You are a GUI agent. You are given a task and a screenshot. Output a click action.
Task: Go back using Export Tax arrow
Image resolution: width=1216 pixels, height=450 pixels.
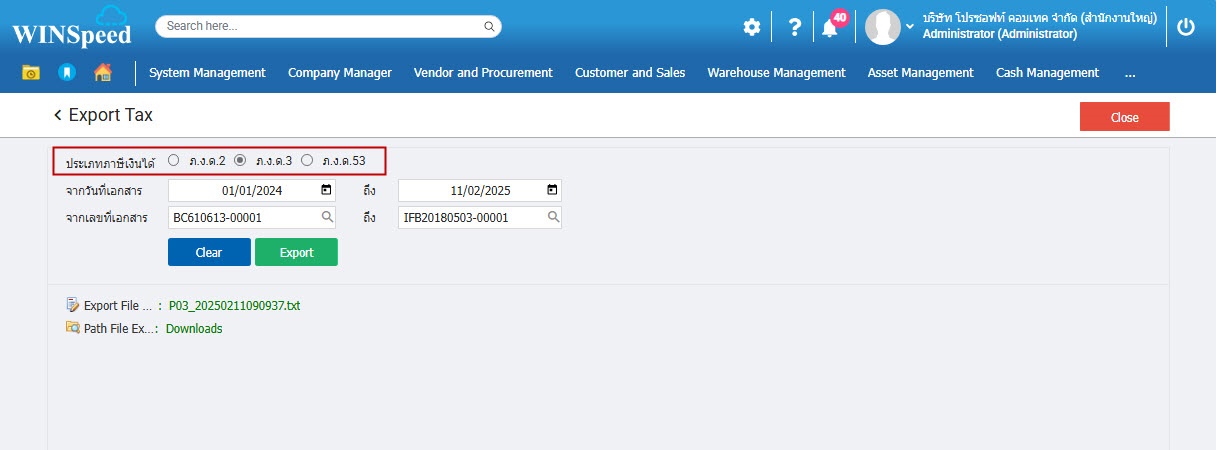(58, 116)
